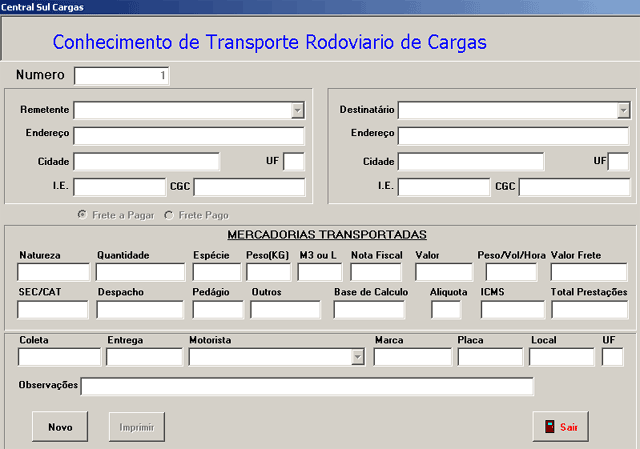Click the Valor input field
Image resolution: width=640 pixels, height=449 pixels.
tap(444, 272)
